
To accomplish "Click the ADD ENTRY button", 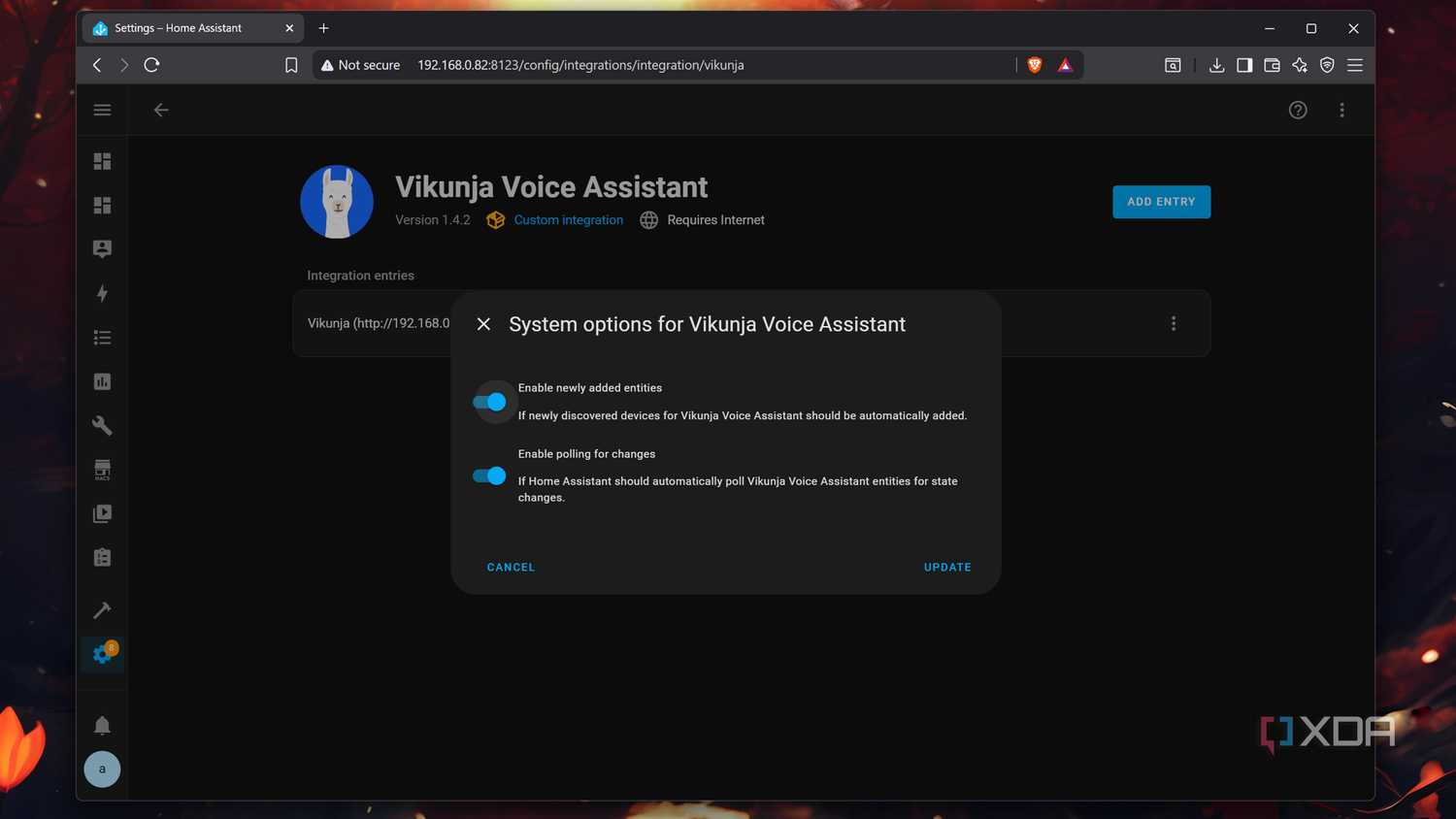I will coord(1161,202).
